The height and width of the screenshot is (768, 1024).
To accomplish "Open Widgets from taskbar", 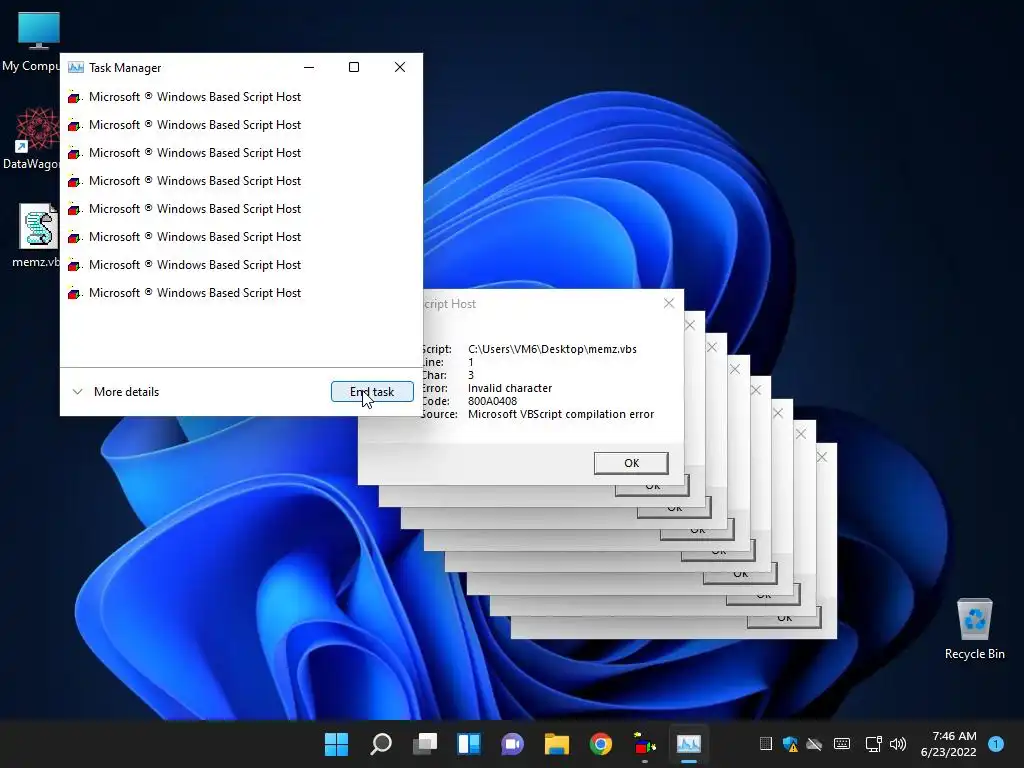I will pos(469,744).
